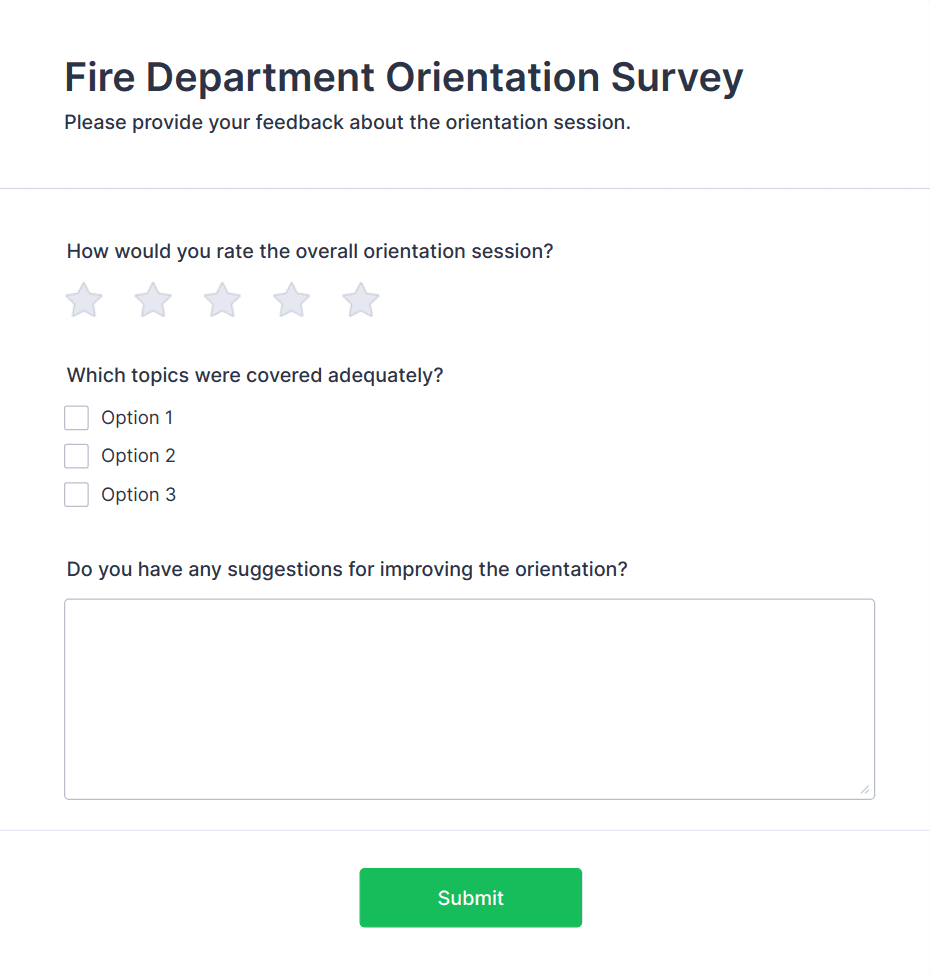
Task: Select the fourth star icon
Action: coord(291,299)
